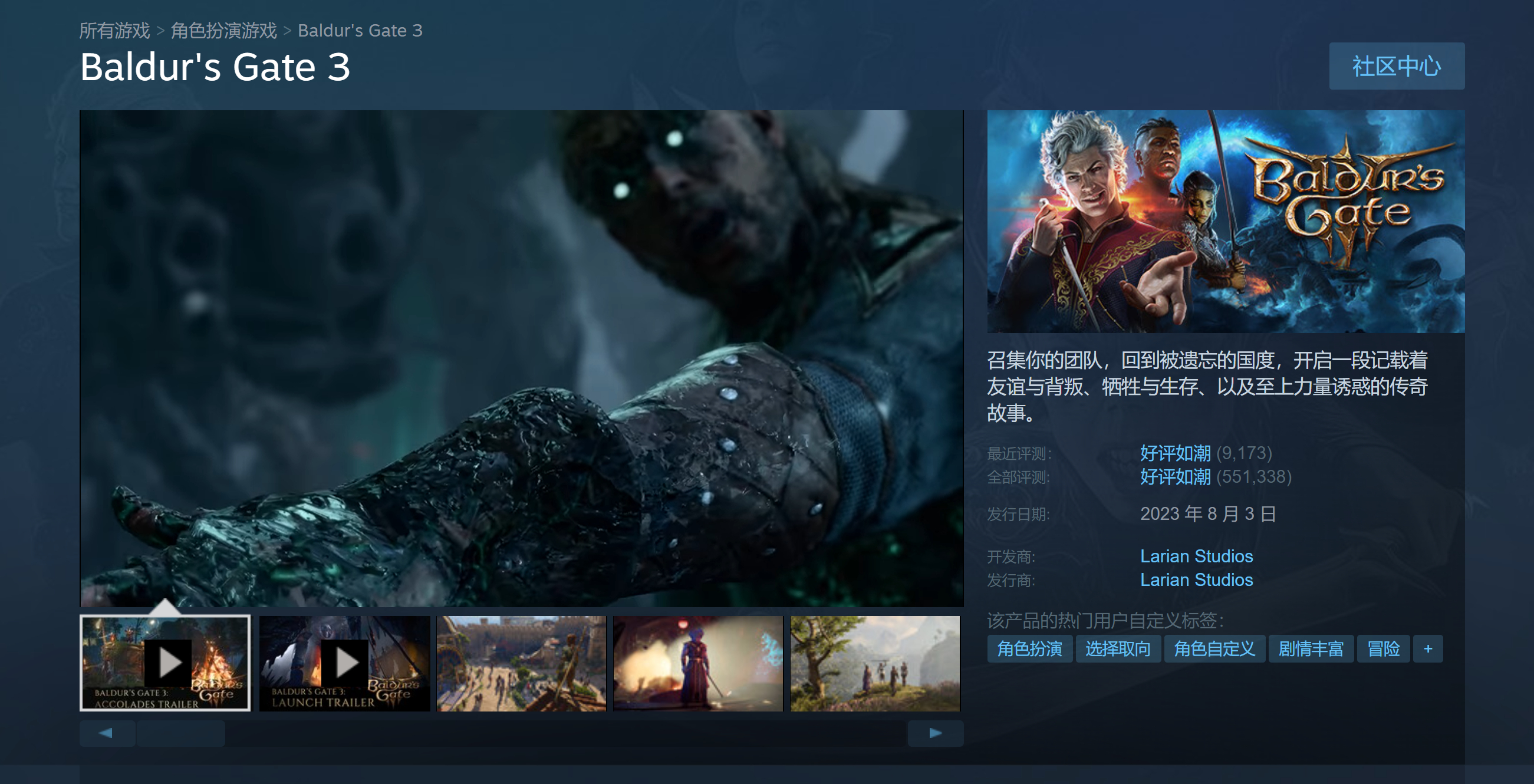The image size is (1534, 784).
Task: Click the Baldur's Gate 3 page title
Action: 215,67
